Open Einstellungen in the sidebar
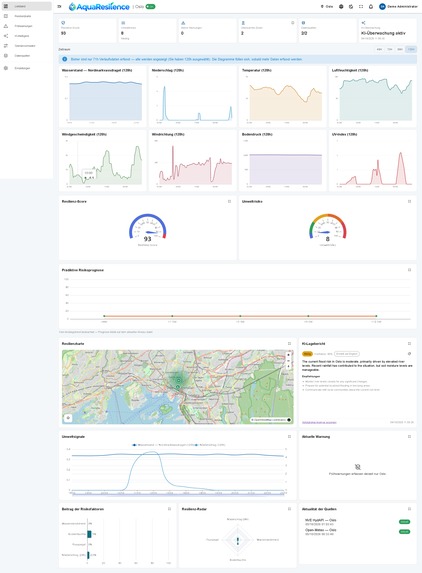422x573 pixels. (26, 68)
